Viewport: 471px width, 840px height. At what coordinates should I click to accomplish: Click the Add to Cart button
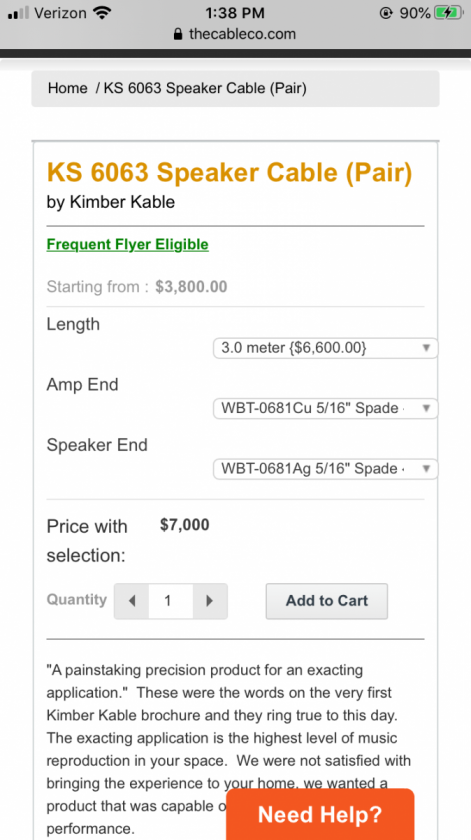point(327,601)
